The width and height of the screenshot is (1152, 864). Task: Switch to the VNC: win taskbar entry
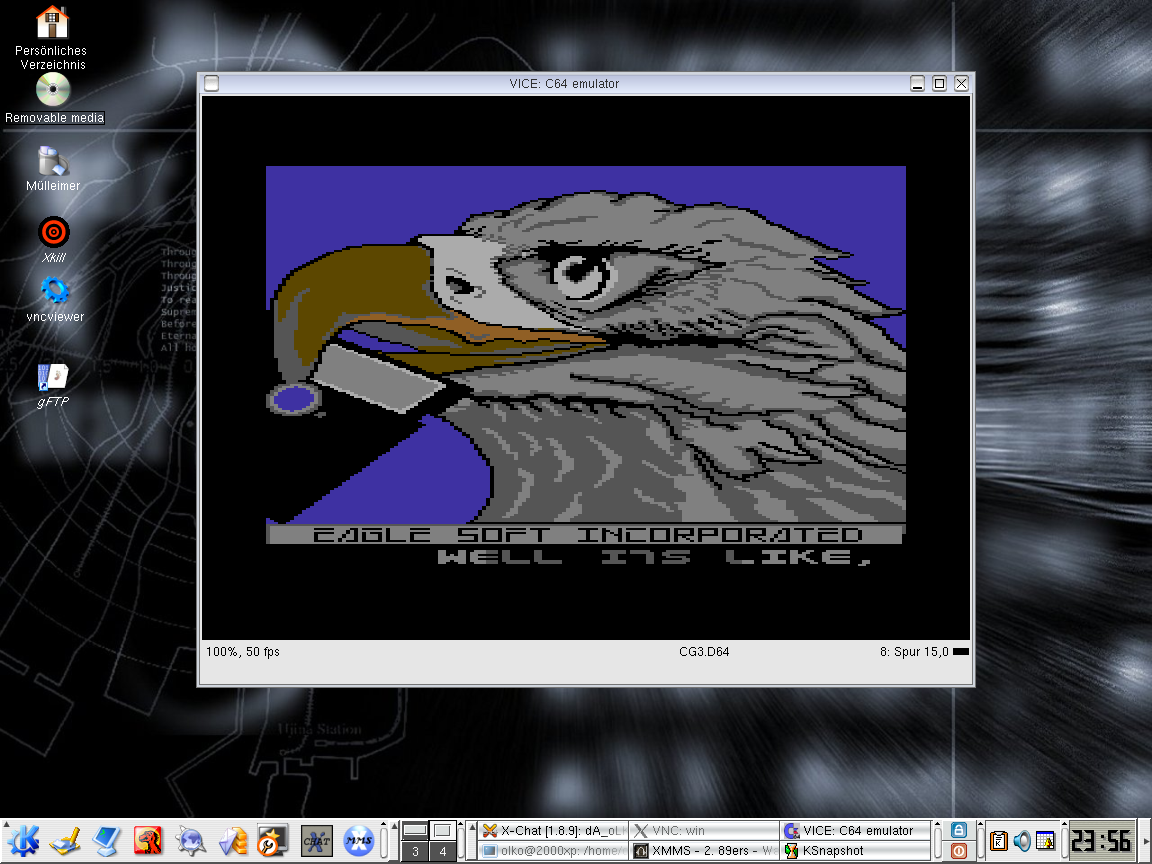704,831
